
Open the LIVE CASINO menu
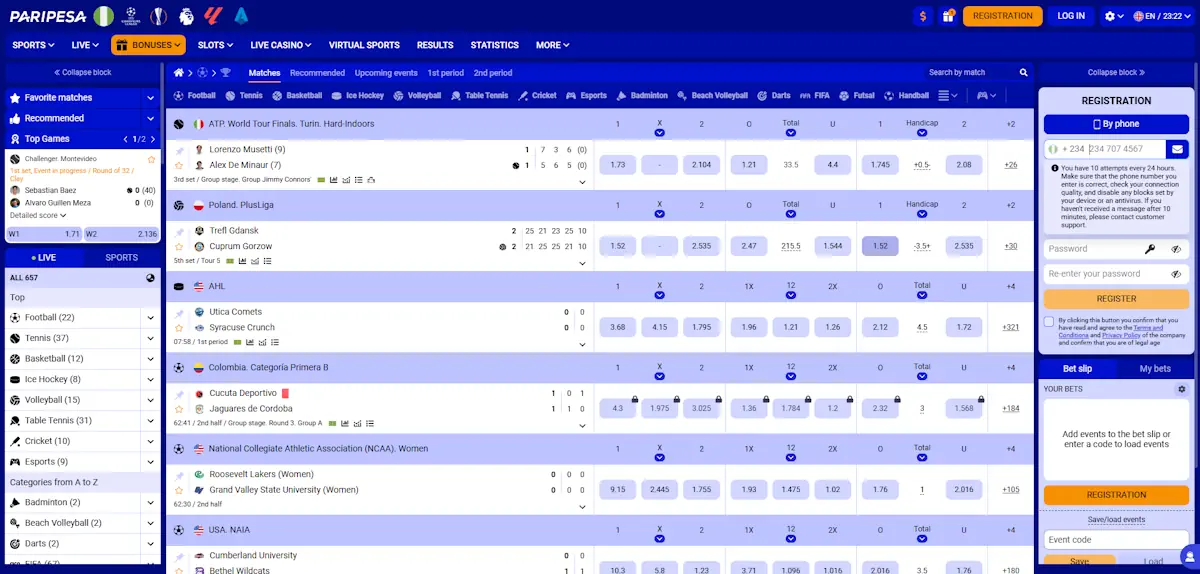pos(280,45)
